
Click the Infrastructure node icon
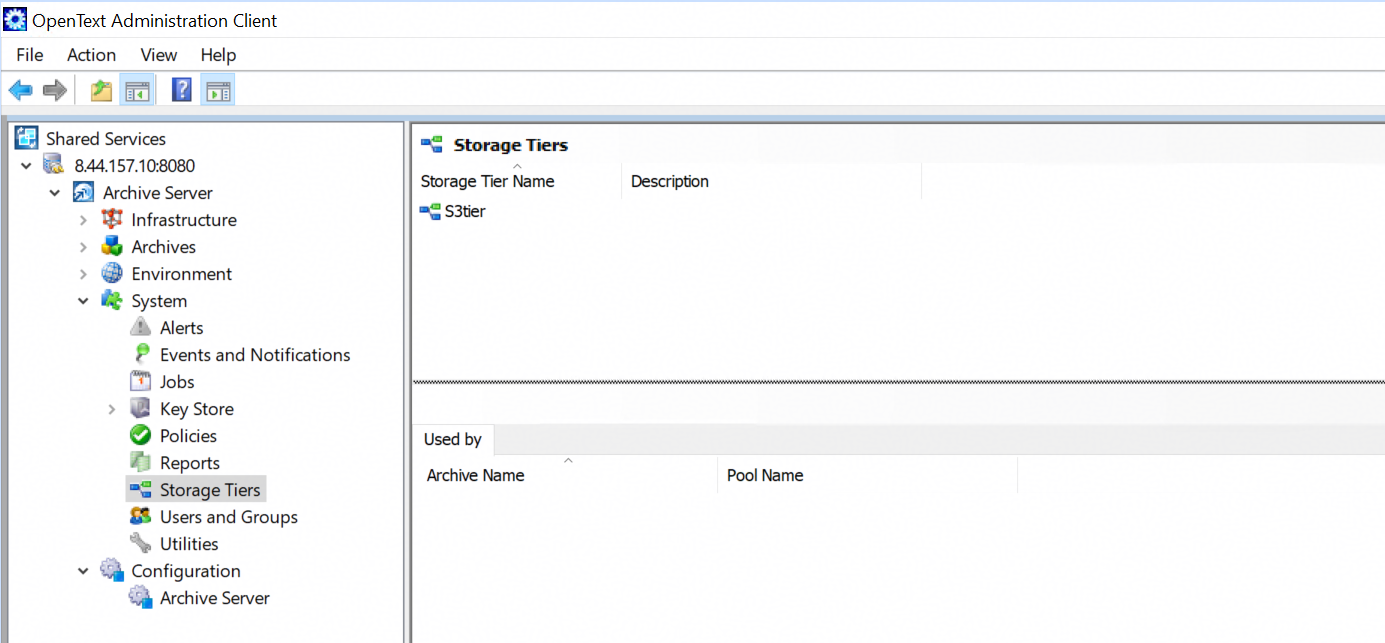tap(112, 219)
